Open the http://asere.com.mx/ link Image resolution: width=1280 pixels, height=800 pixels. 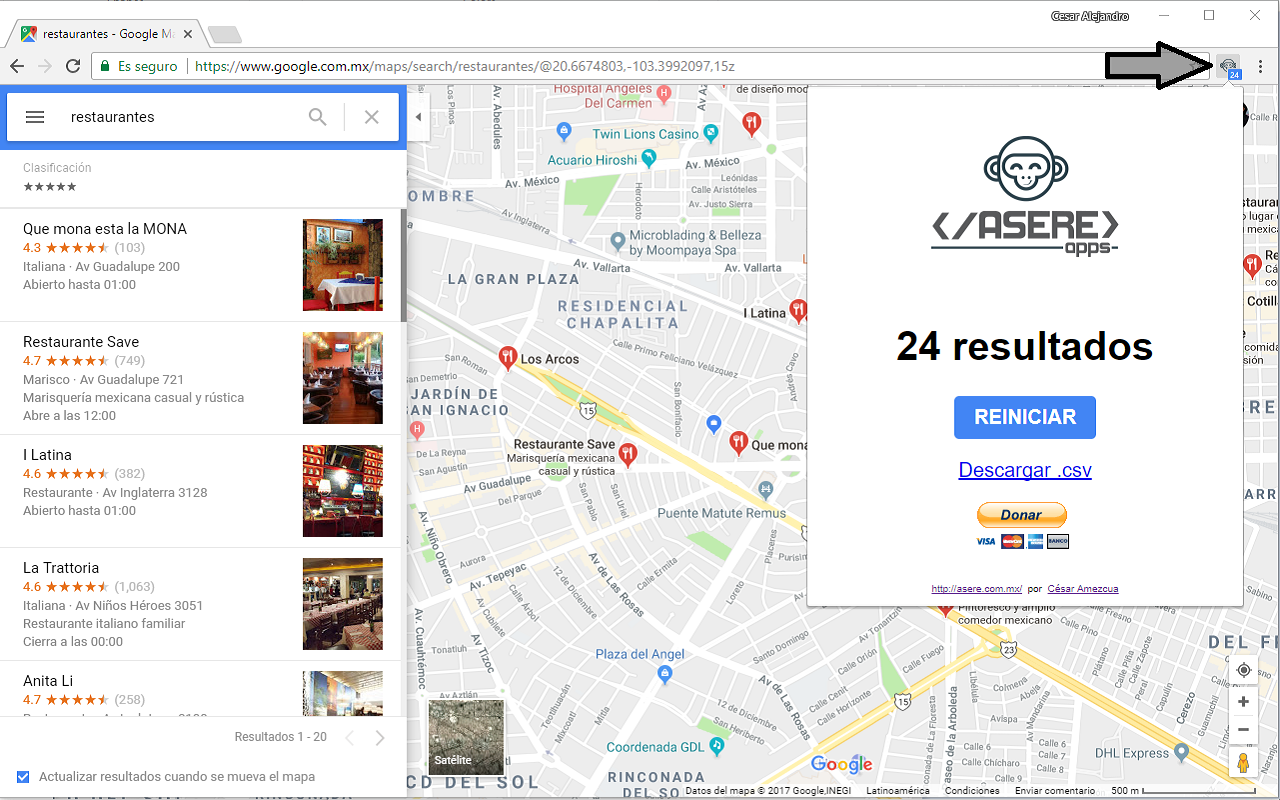(976, 589)
